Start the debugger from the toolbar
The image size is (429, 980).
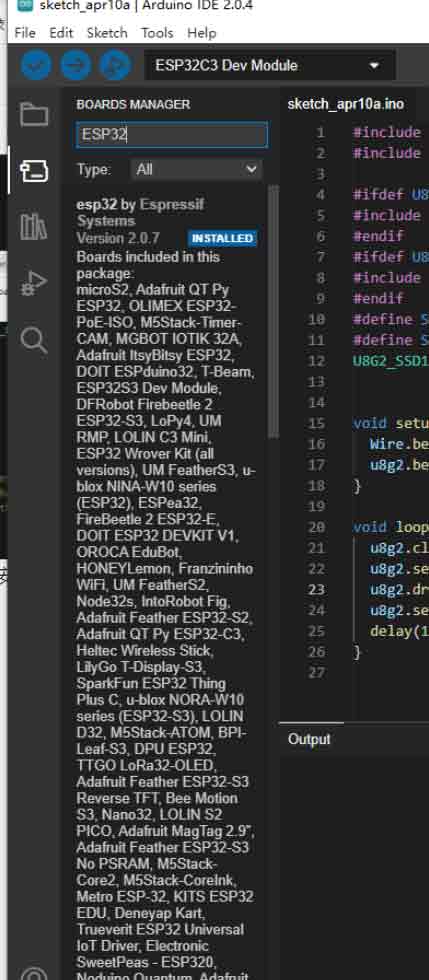tap(115, 65)
